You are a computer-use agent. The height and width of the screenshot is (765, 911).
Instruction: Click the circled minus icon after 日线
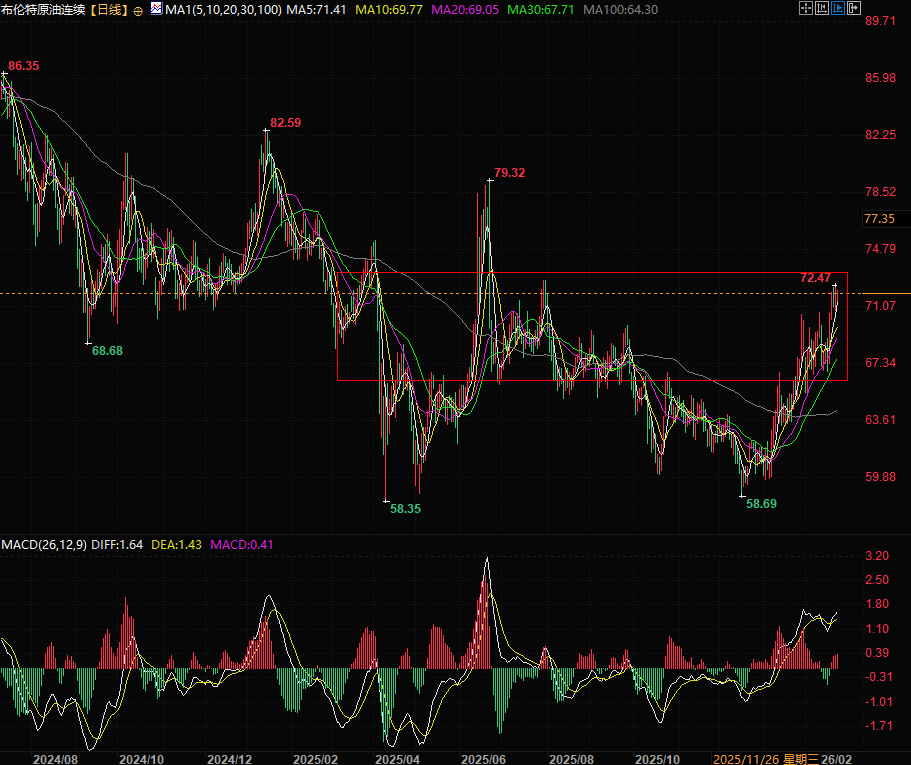[x=138, y=10]
